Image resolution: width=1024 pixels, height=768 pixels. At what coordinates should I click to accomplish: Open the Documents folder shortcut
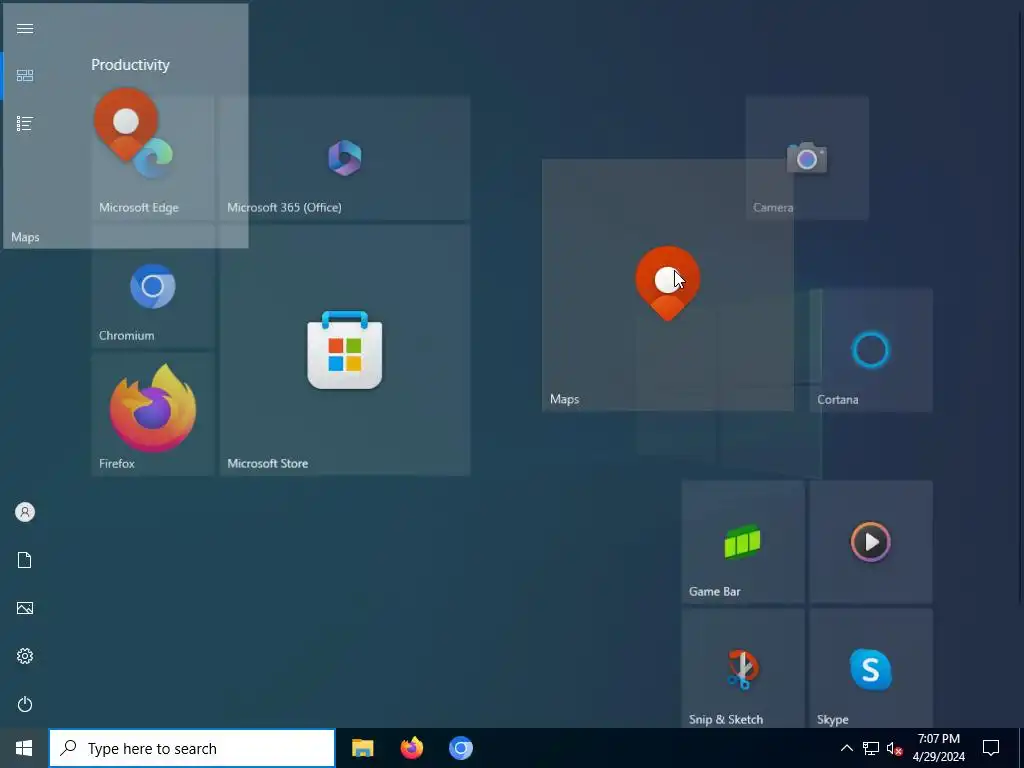coord(25,560)
